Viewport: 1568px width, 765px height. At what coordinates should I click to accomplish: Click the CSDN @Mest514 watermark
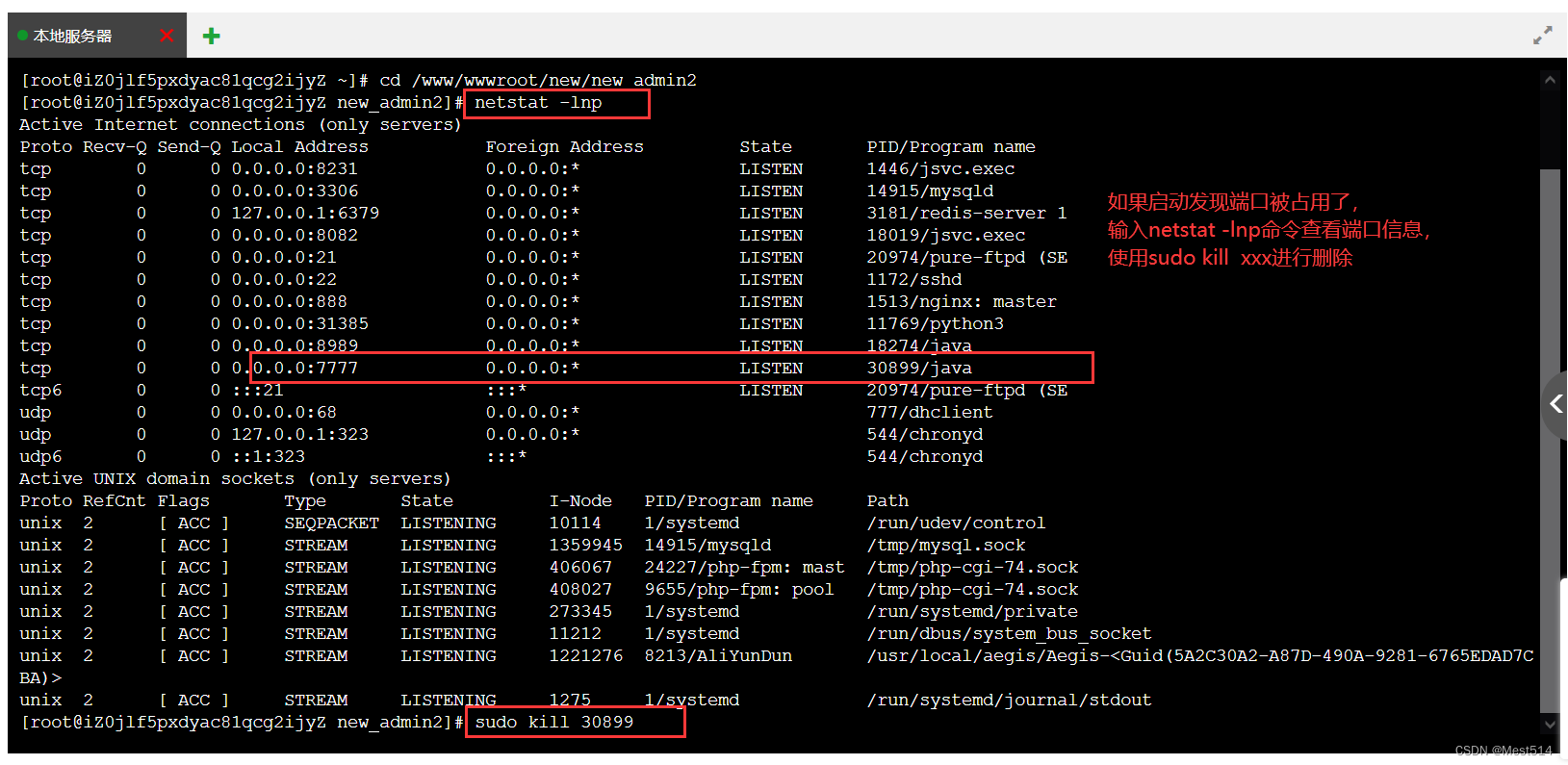pos(1503,751)
